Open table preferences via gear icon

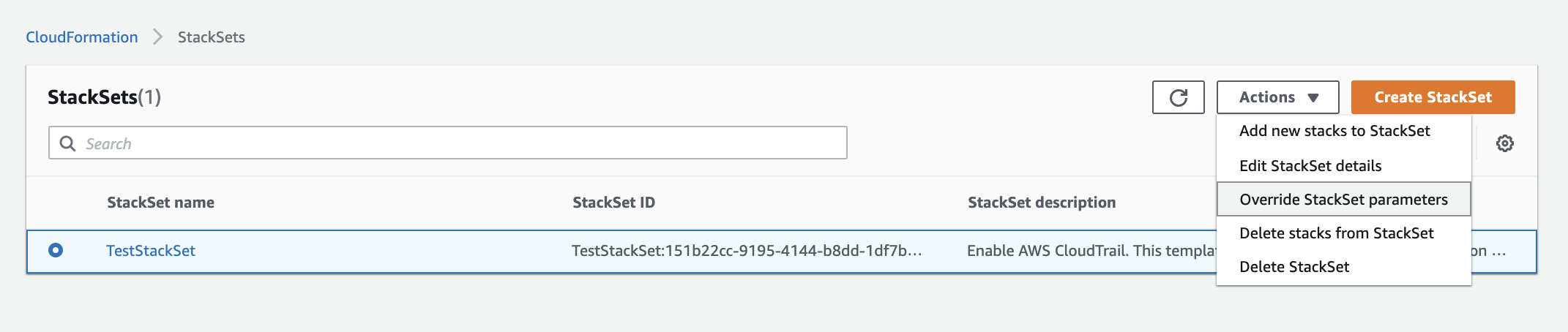[1504, 143]
